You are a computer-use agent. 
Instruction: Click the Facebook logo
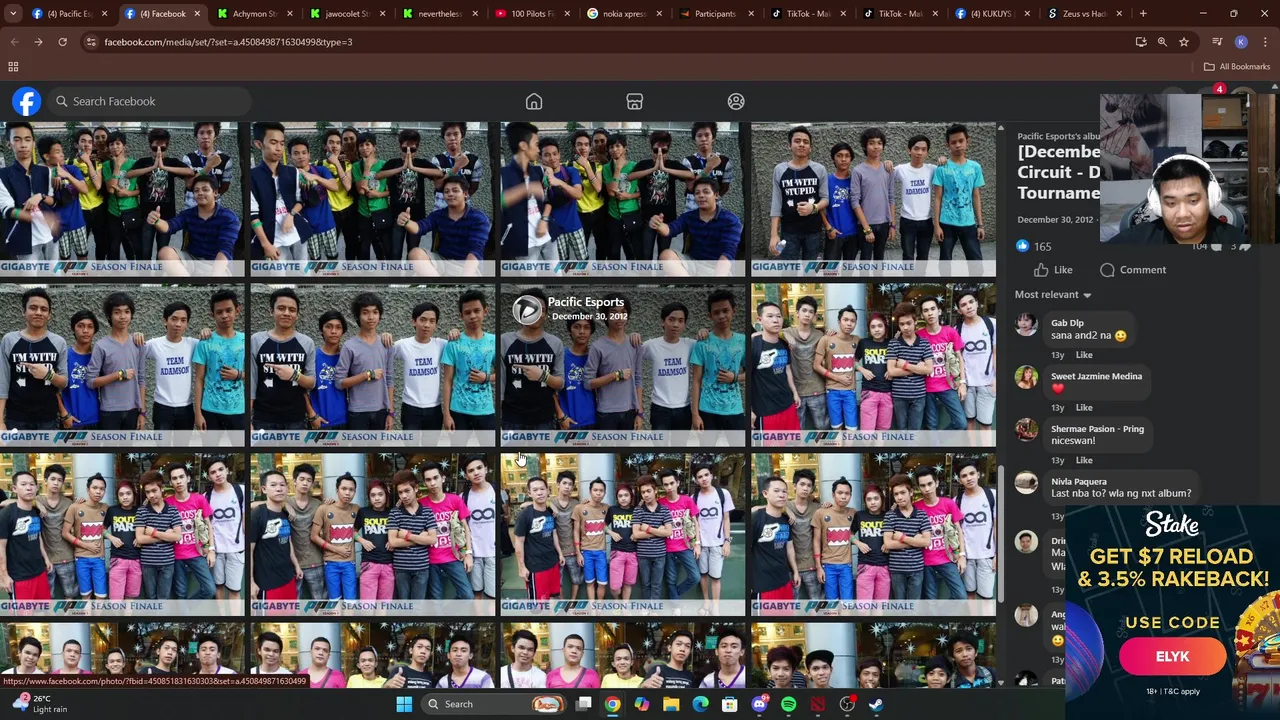click(27, 101)
